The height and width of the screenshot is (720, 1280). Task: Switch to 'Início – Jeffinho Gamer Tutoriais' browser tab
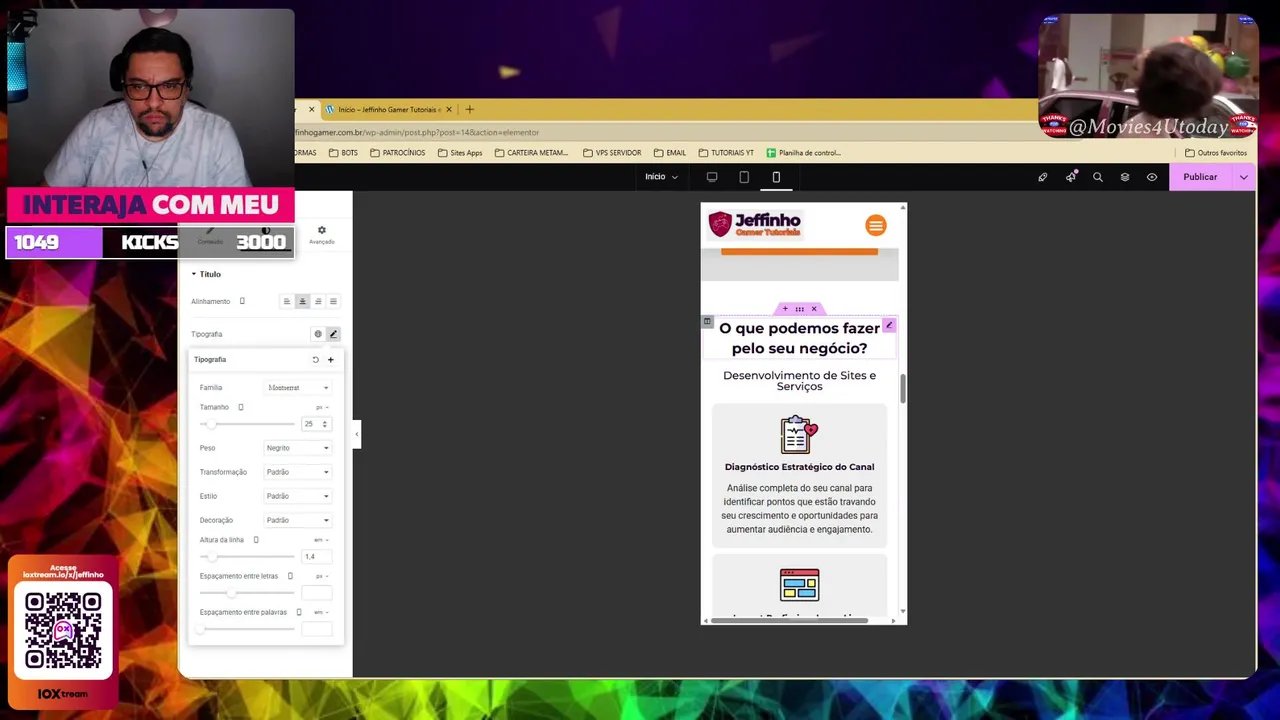click(389, 109)
